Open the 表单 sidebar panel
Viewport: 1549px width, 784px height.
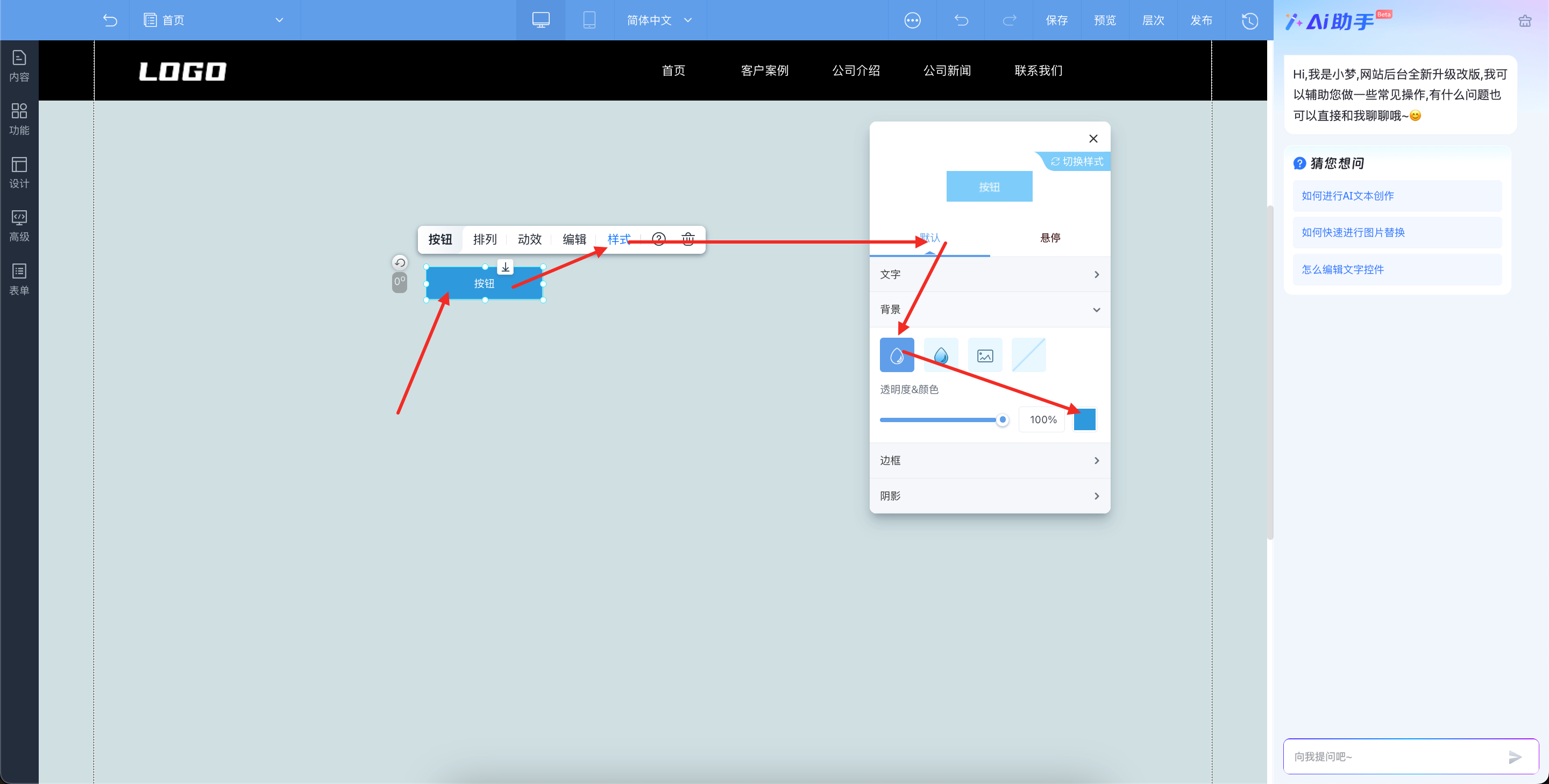19,279
